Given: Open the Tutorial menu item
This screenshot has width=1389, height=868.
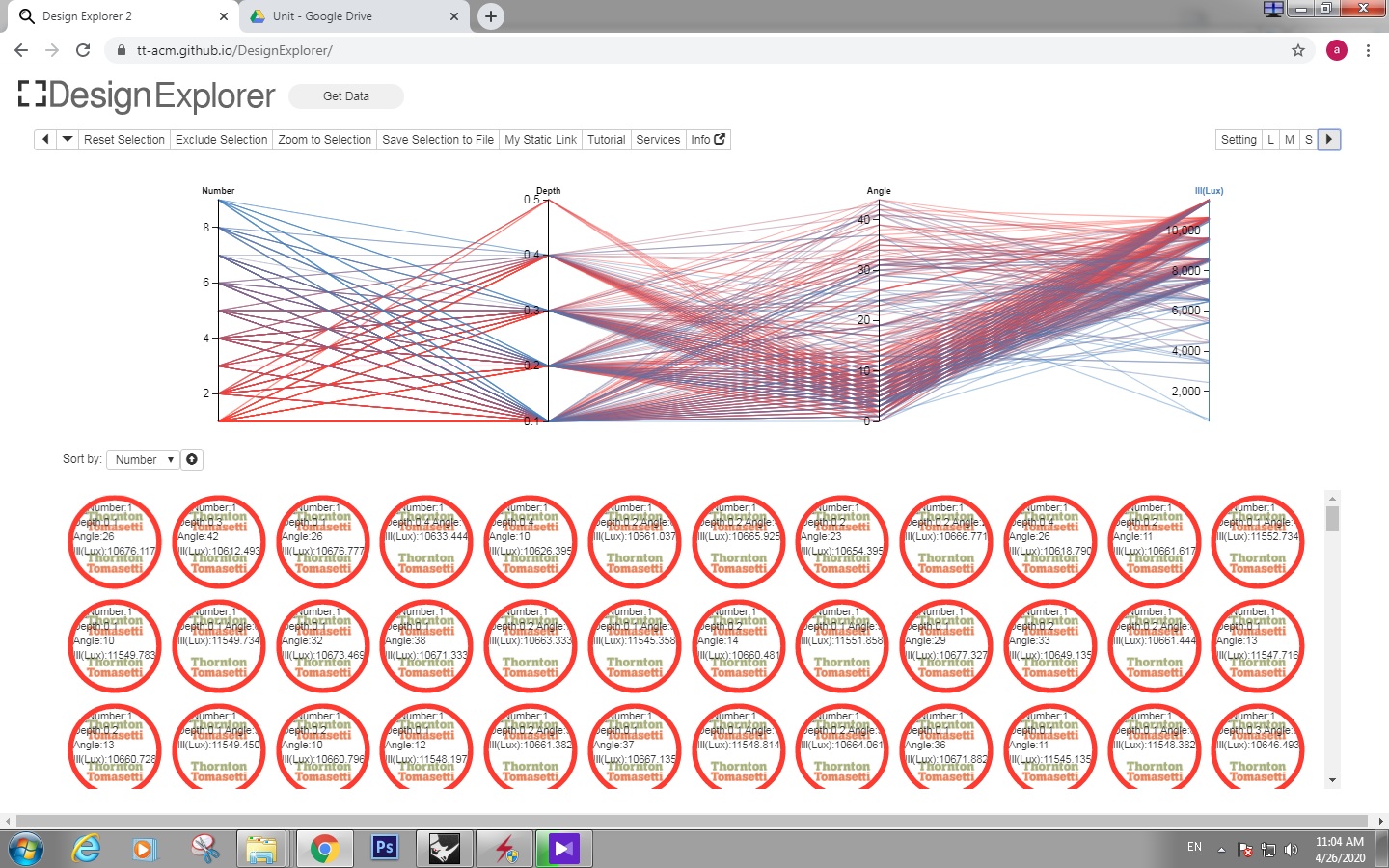Looking at the screenshot, I should tap(607, 140).
